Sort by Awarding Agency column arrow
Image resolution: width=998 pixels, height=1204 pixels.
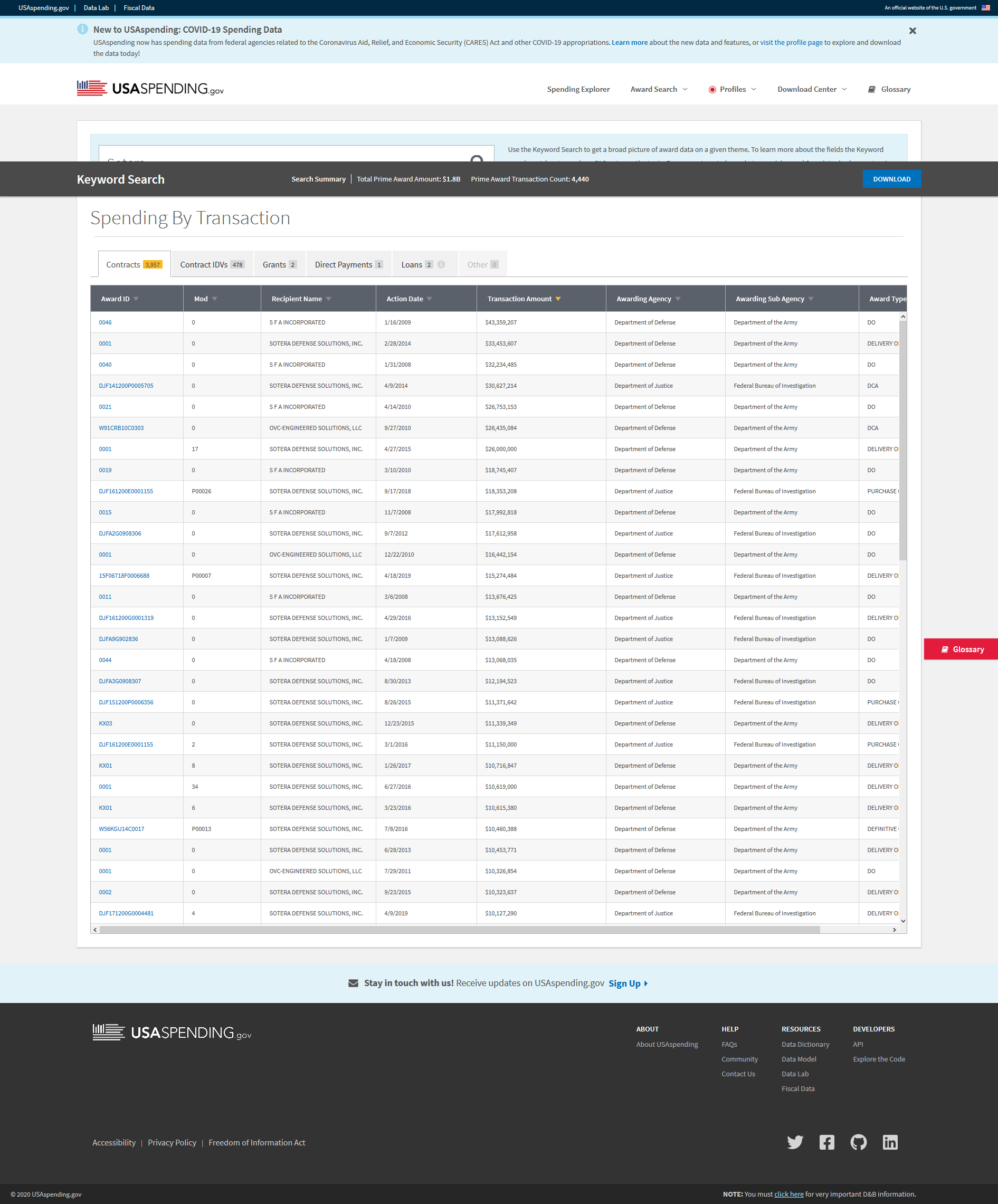tap(678, 299)
